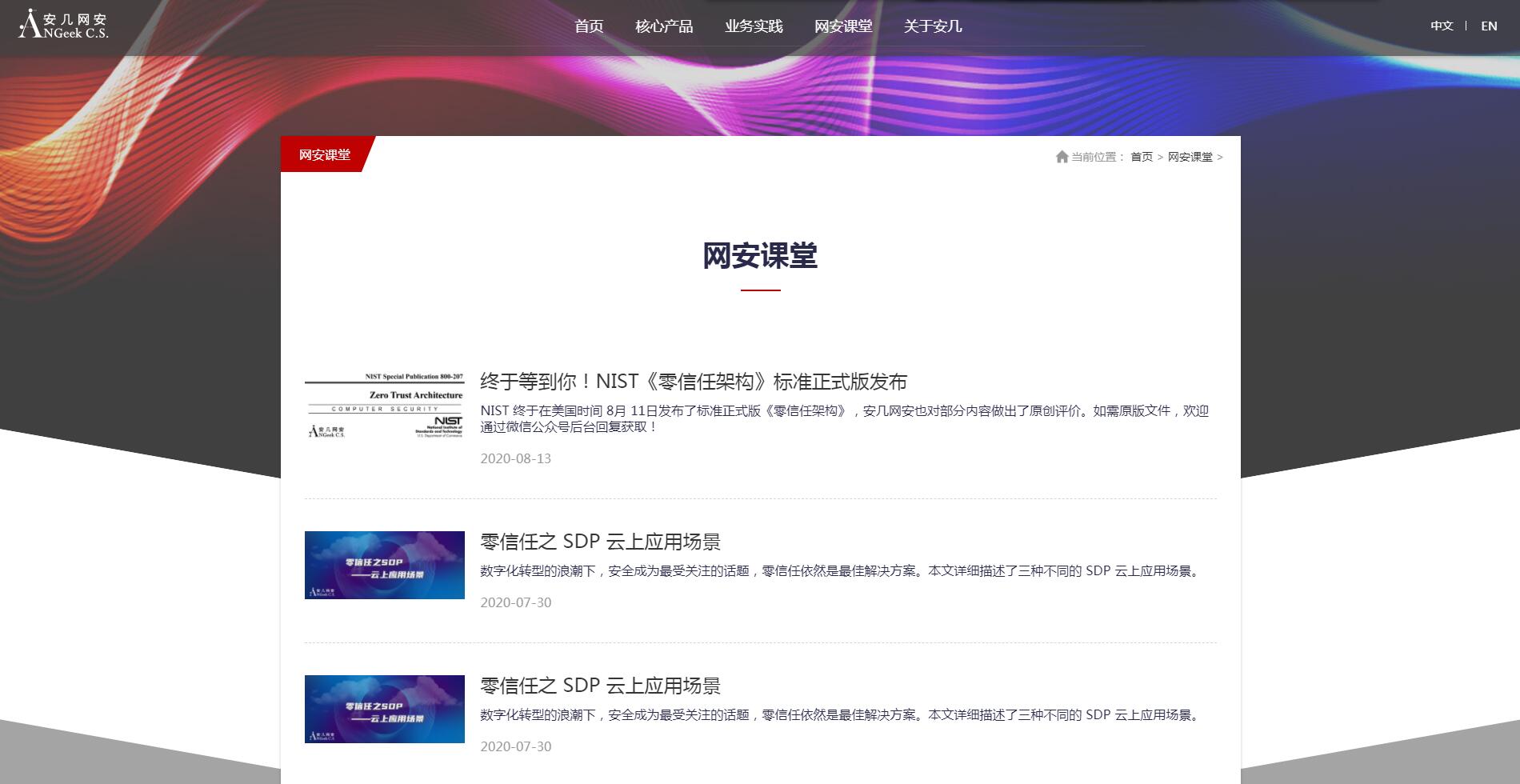The height and width of the screenshot is (784, 1520).
Task: Click the 2020-08-13 article date
Action: [515, 459]
